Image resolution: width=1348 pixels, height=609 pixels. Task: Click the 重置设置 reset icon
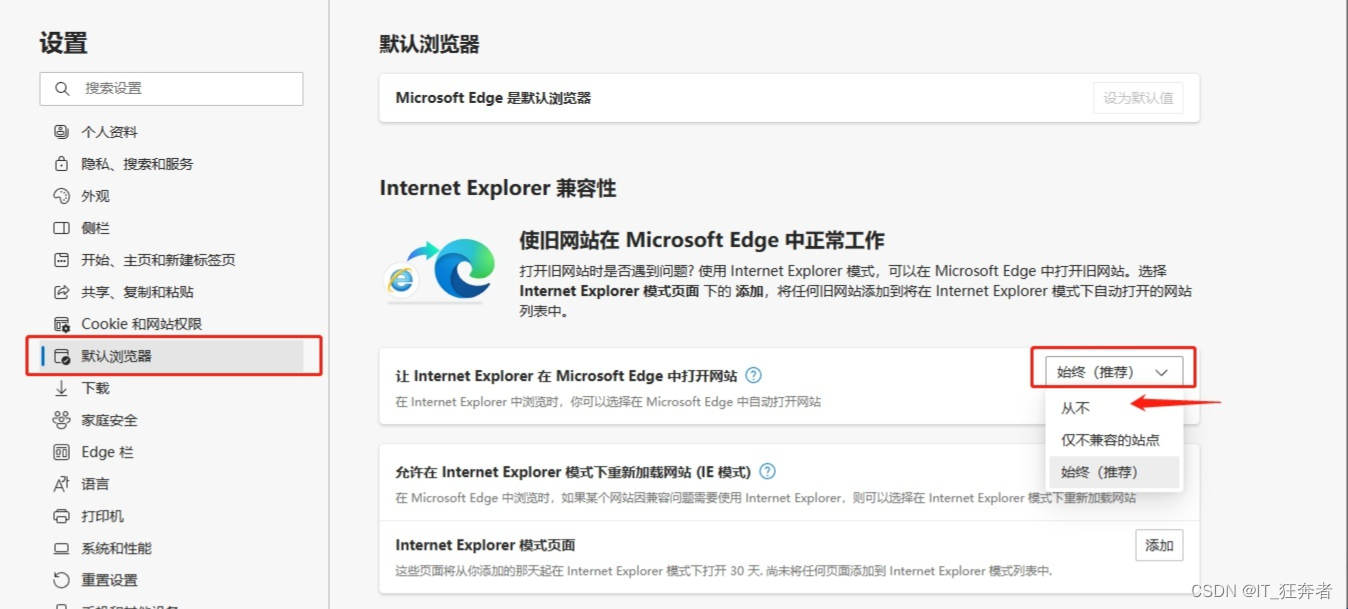coord(62,580)
